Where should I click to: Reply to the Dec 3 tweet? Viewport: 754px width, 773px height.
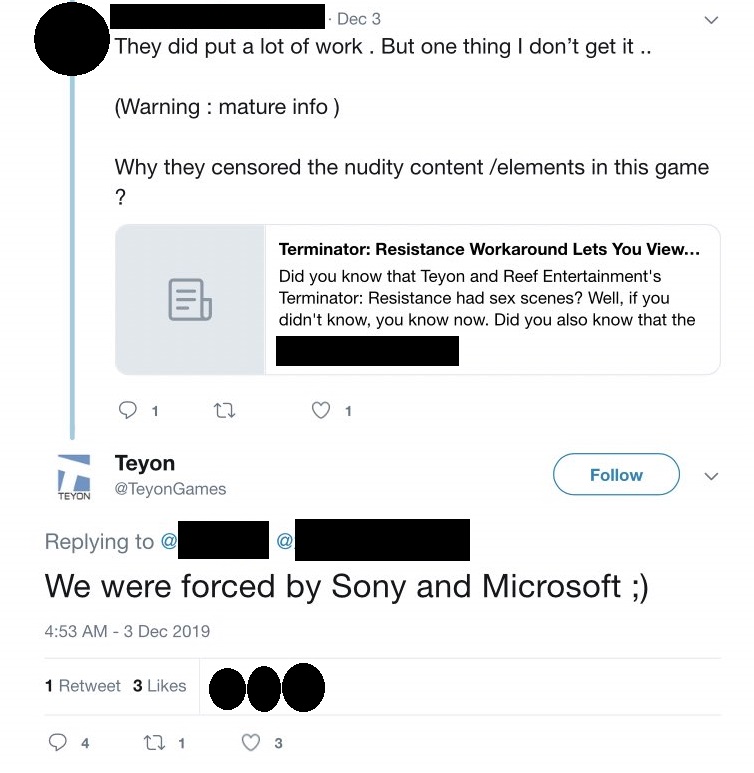point(127,410)
